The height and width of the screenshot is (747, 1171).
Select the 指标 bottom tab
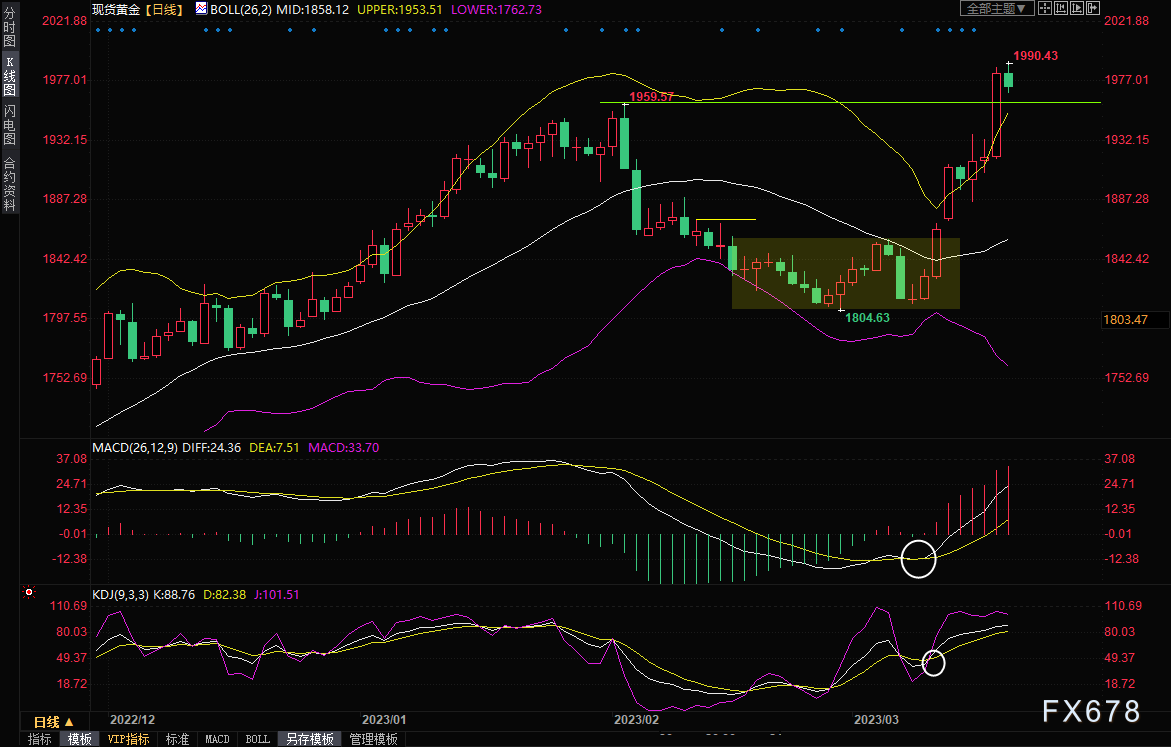40,739
